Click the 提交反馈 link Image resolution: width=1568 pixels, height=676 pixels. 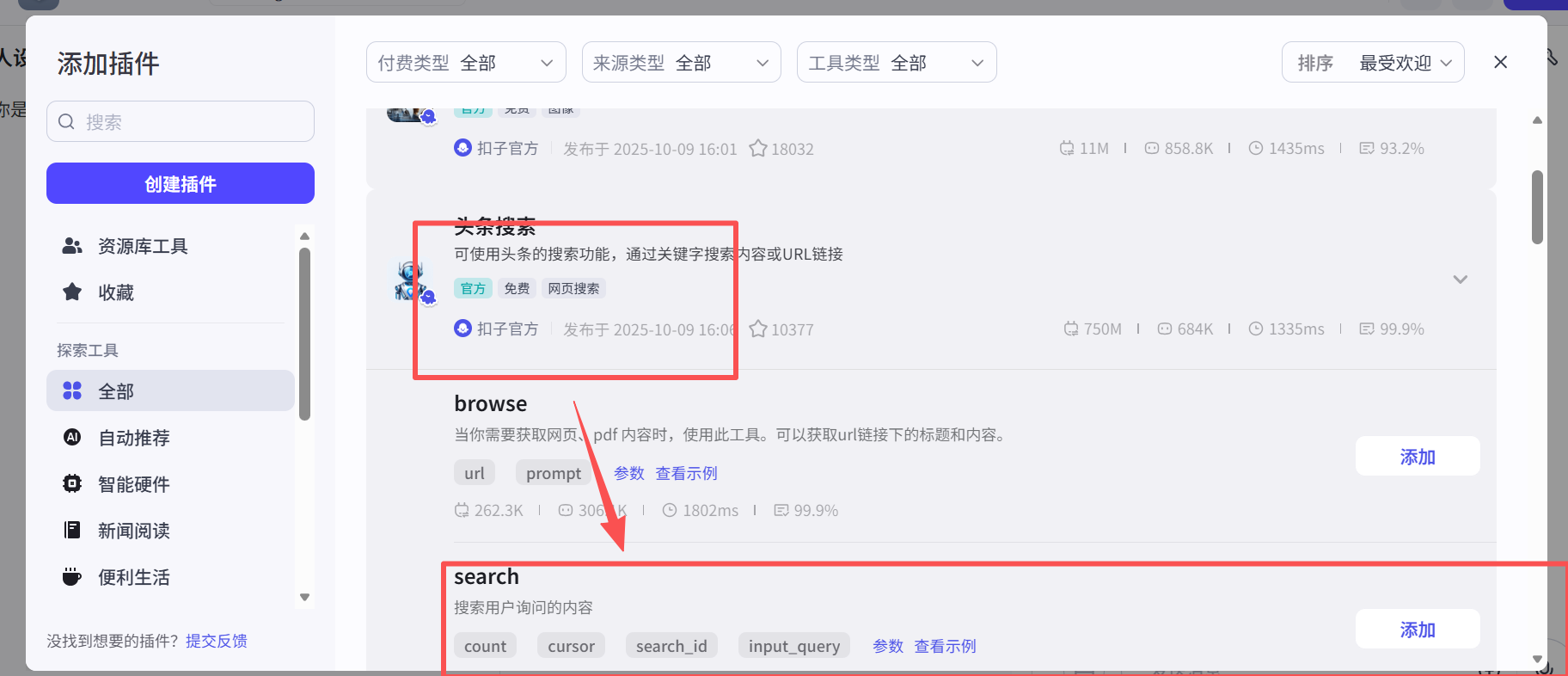(x=217, y=641)
